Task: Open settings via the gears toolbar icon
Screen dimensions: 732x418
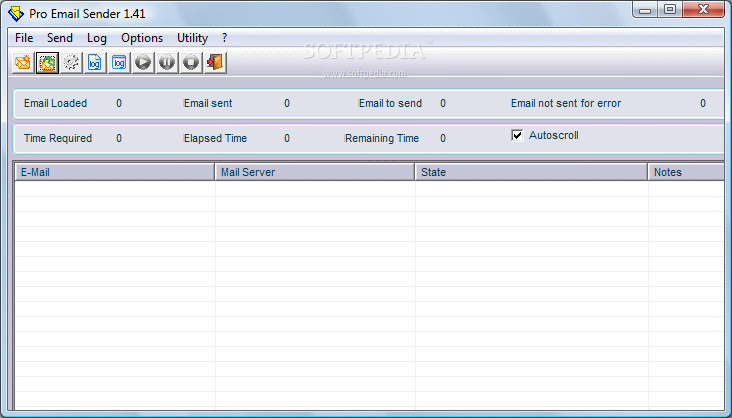Action: (x=71, y=62)
